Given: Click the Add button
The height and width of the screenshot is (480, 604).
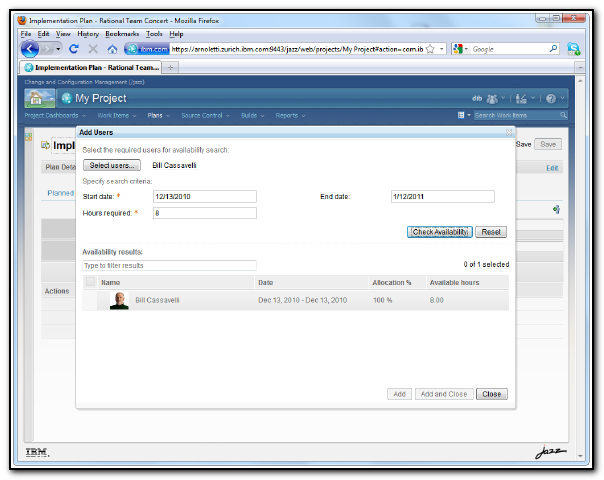Looking at the screenshot, I should click(x=399, y=394).
